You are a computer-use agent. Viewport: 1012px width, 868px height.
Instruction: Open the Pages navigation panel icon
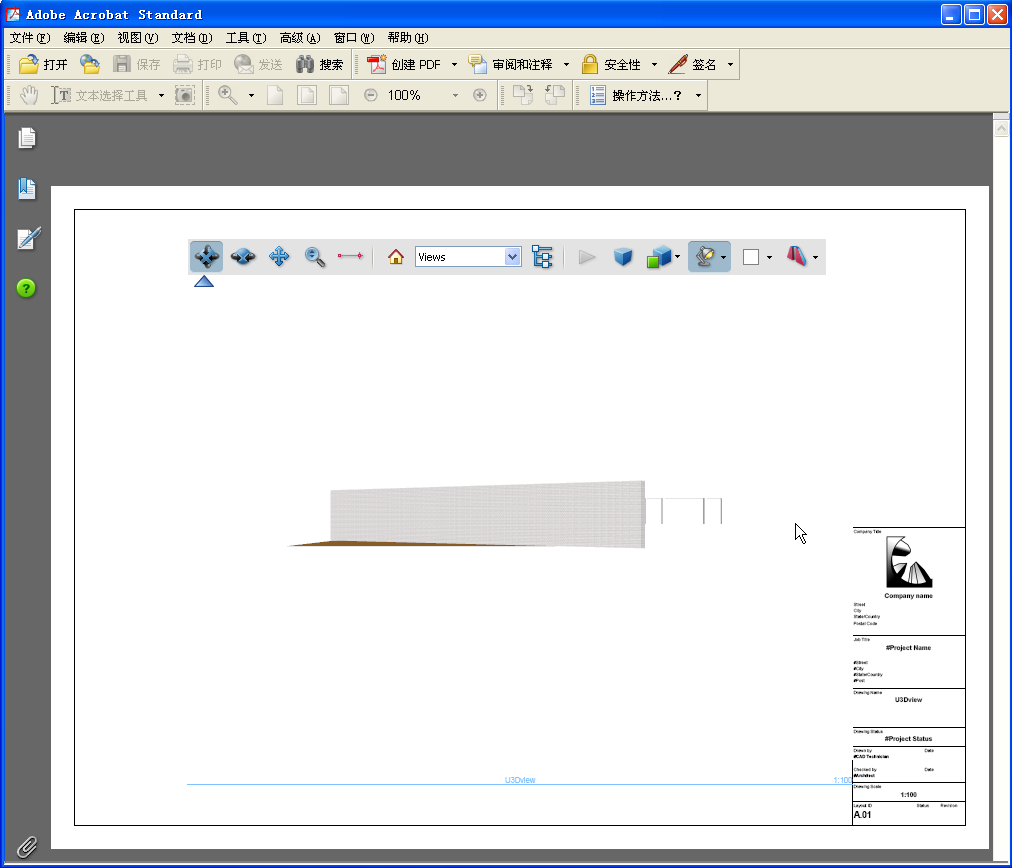click(26, 138)
